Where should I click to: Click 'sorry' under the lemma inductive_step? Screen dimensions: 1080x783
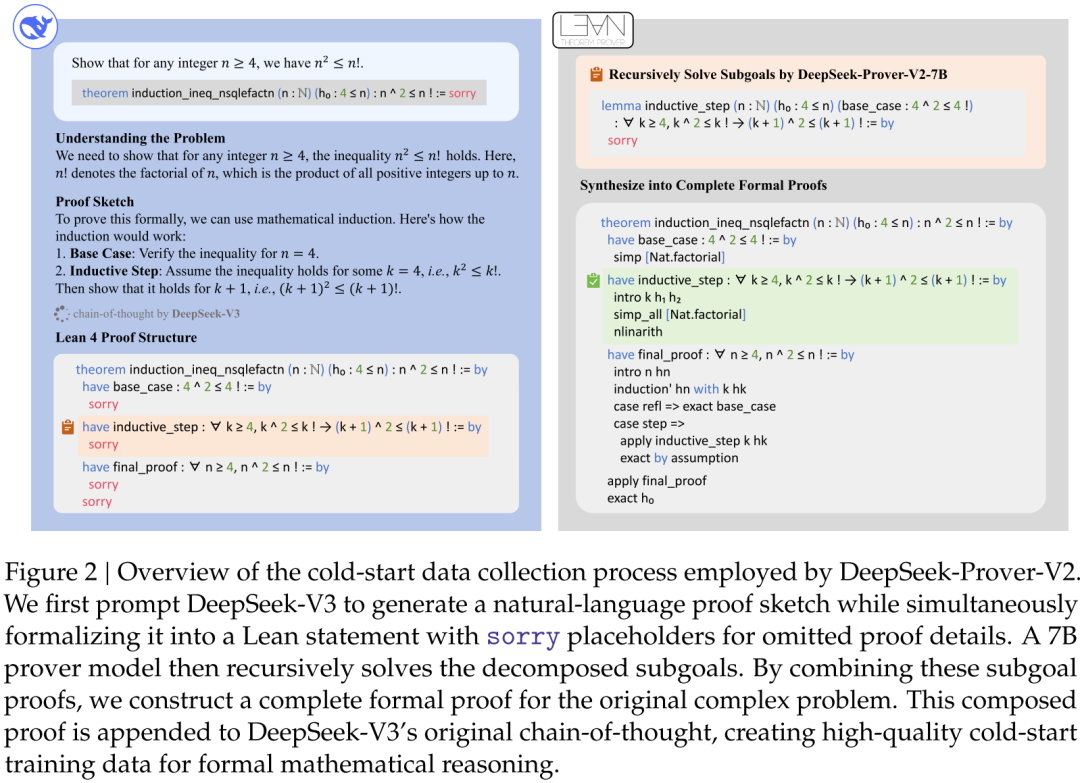pos(623,140)
